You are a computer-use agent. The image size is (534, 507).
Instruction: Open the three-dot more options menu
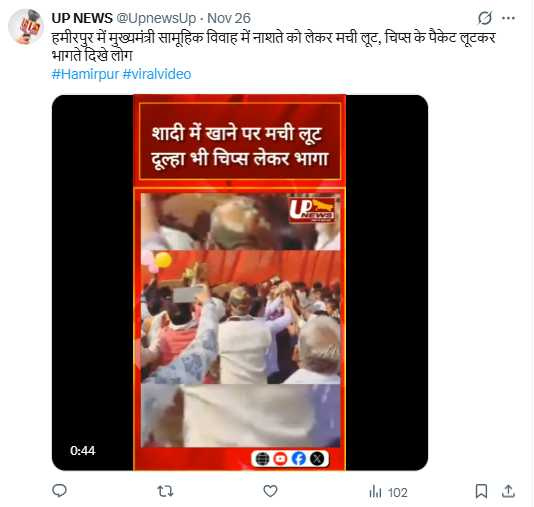(508, 18)
